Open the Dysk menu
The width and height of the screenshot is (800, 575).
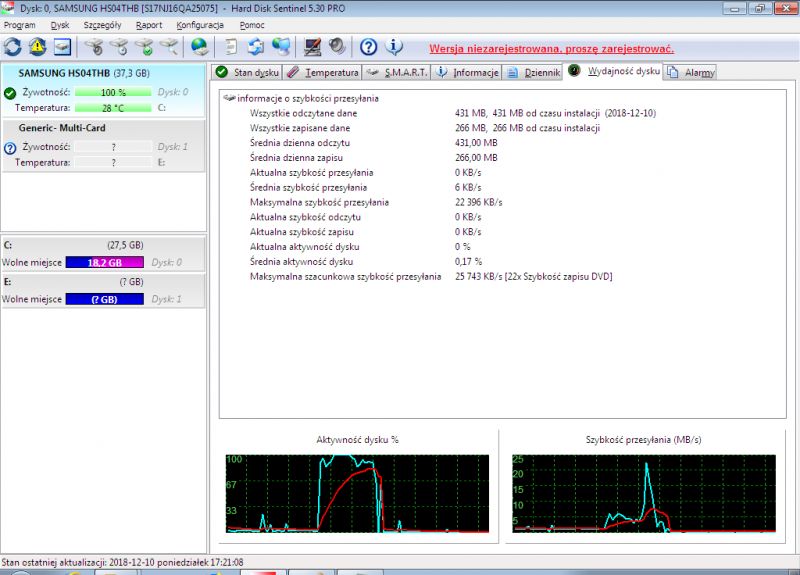[x=60, y=25]
